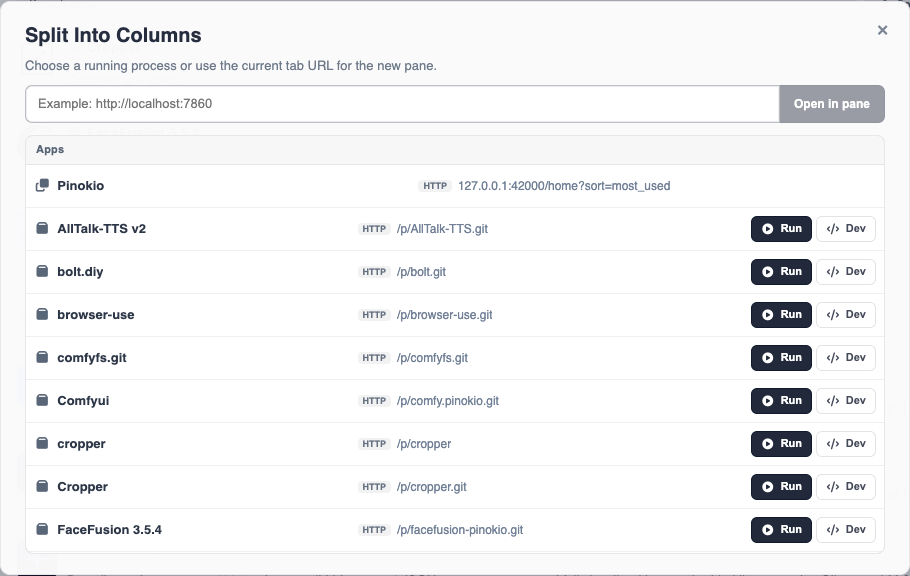This screenshot has height=576, width=910.
Task: Click the /p/facefusion-pinokio.git path
Action: (460, 530)
